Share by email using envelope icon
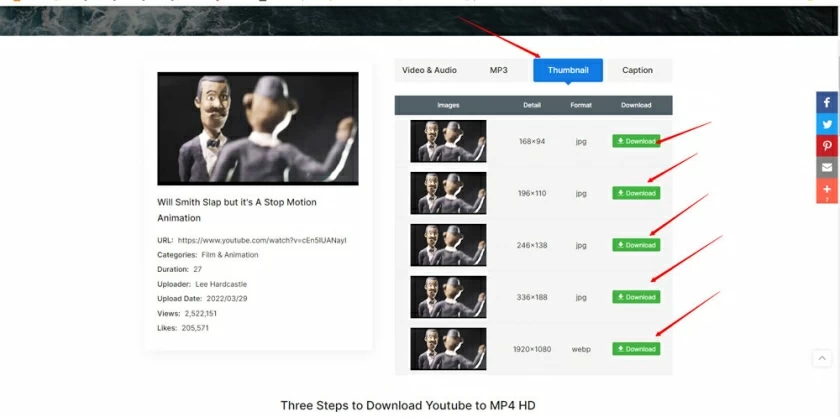The width and height of the screenshot is (840, 417). point(827,167)
